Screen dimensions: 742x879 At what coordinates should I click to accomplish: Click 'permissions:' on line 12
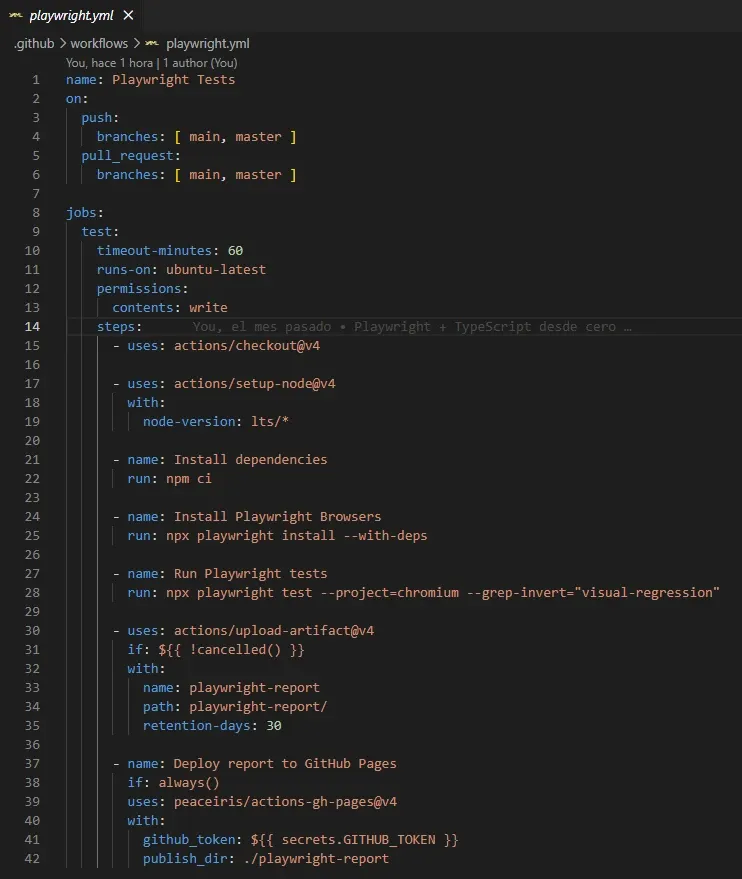tap(142, 289)
